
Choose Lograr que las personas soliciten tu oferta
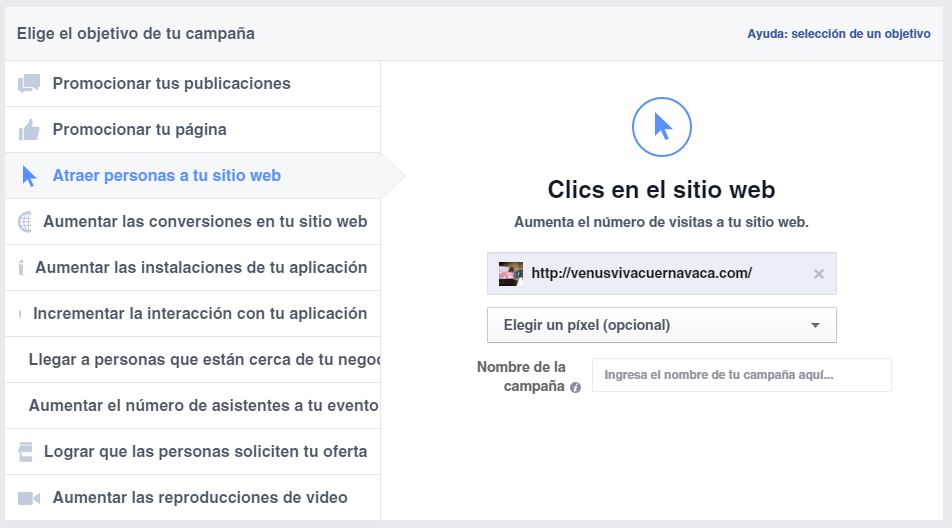point(192,452)
